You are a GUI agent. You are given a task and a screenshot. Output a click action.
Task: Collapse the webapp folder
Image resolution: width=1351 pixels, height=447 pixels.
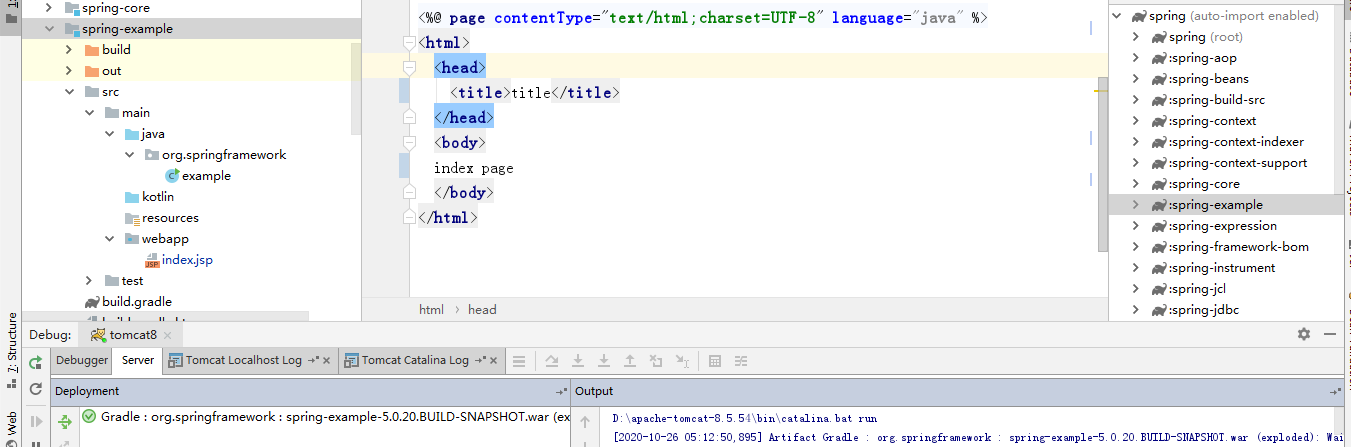pyautogui.click(x=109, y=239)
